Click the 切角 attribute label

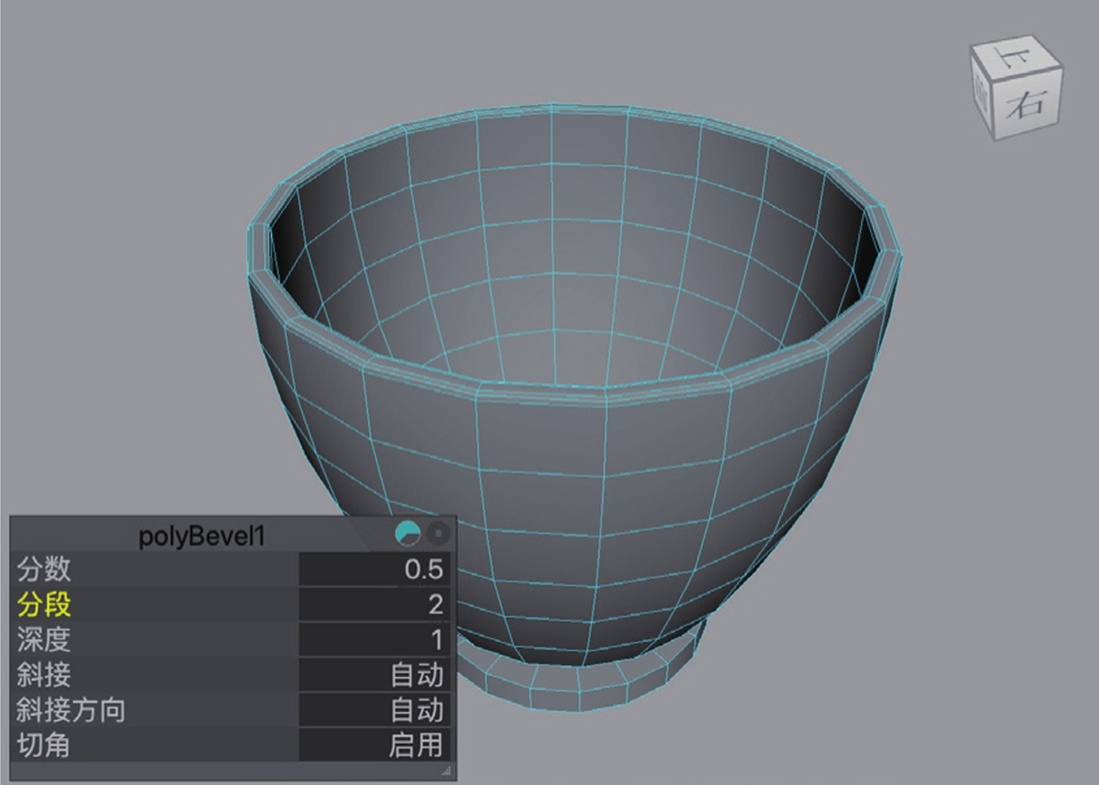click(45, 744)
